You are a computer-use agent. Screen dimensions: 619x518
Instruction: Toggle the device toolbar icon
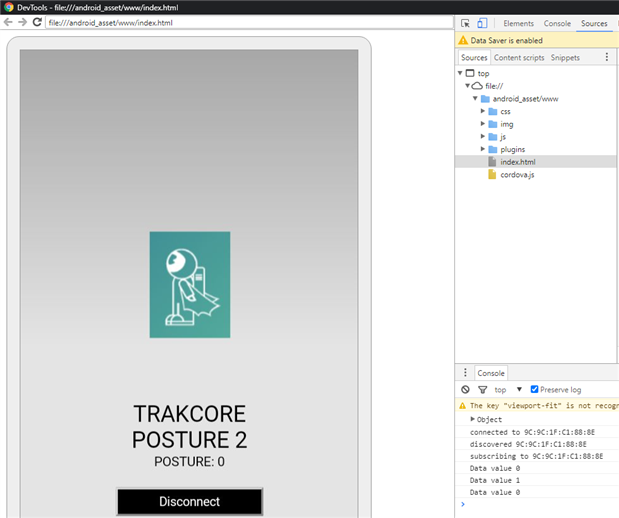coord(482,23)
